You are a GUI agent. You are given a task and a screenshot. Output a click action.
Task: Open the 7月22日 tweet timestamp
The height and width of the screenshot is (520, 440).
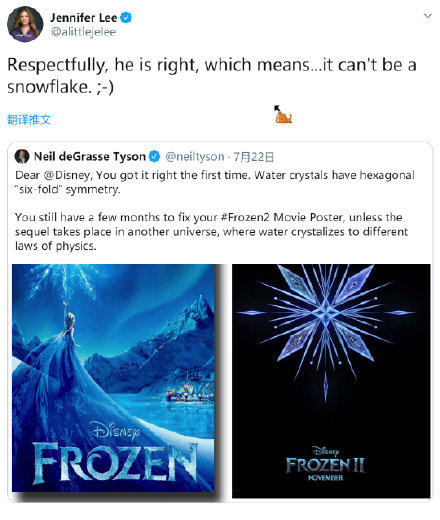[x=253, y=156]
